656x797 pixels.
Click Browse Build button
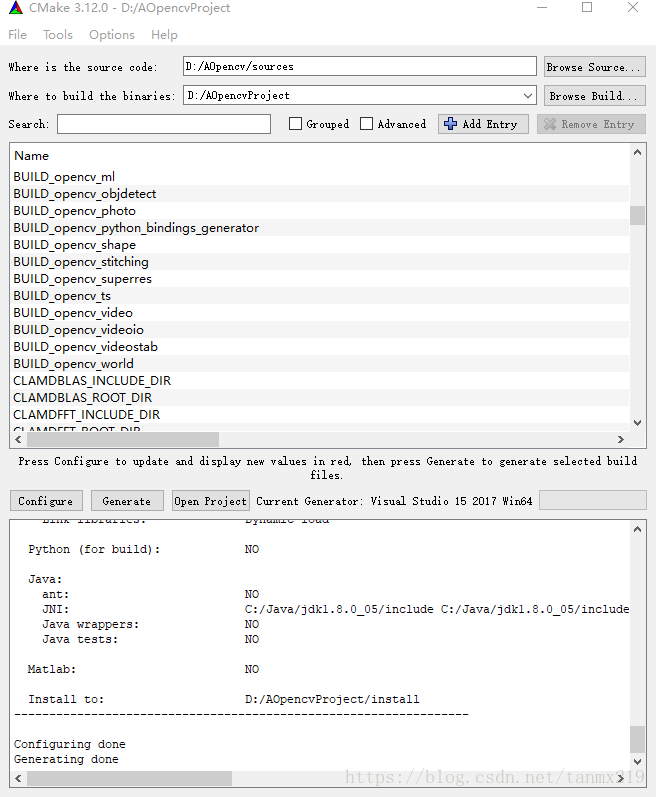tap(595, 96)
